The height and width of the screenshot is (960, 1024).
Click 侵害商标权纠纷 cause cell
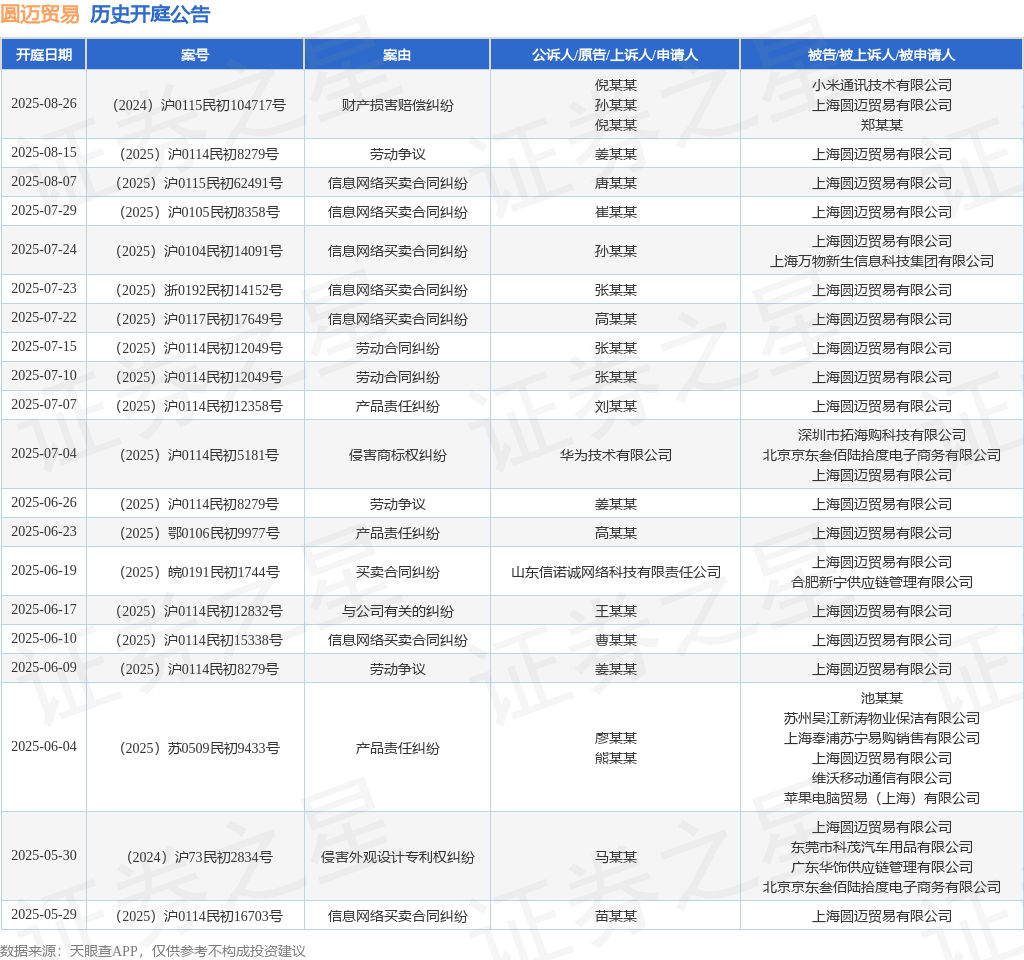coord(397,455)
